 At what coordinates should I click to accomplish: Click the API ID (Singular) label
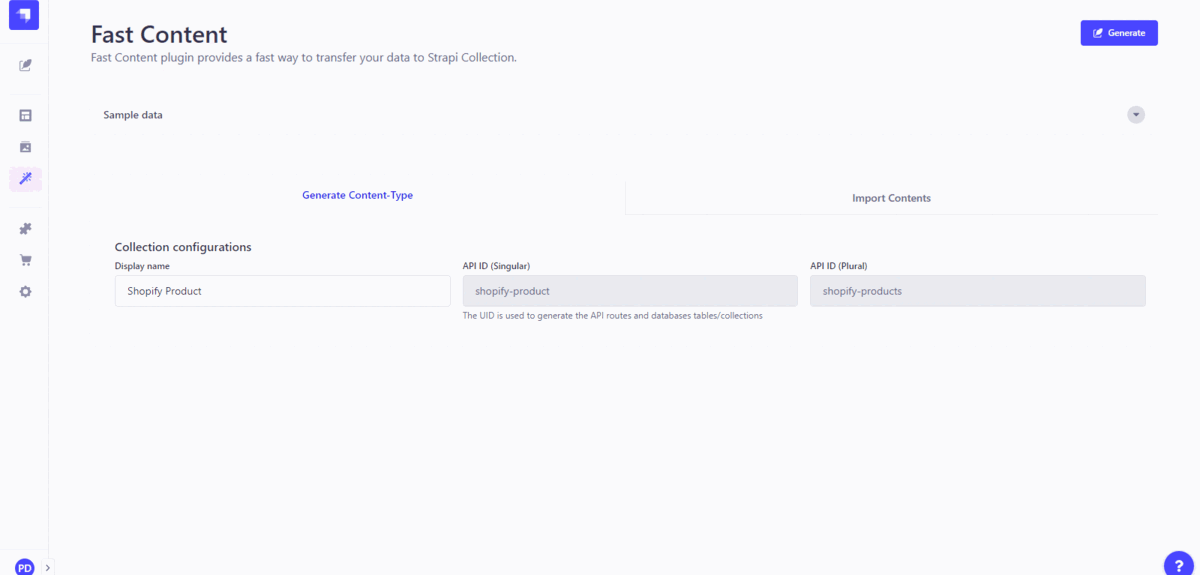[x=496, y=266]
